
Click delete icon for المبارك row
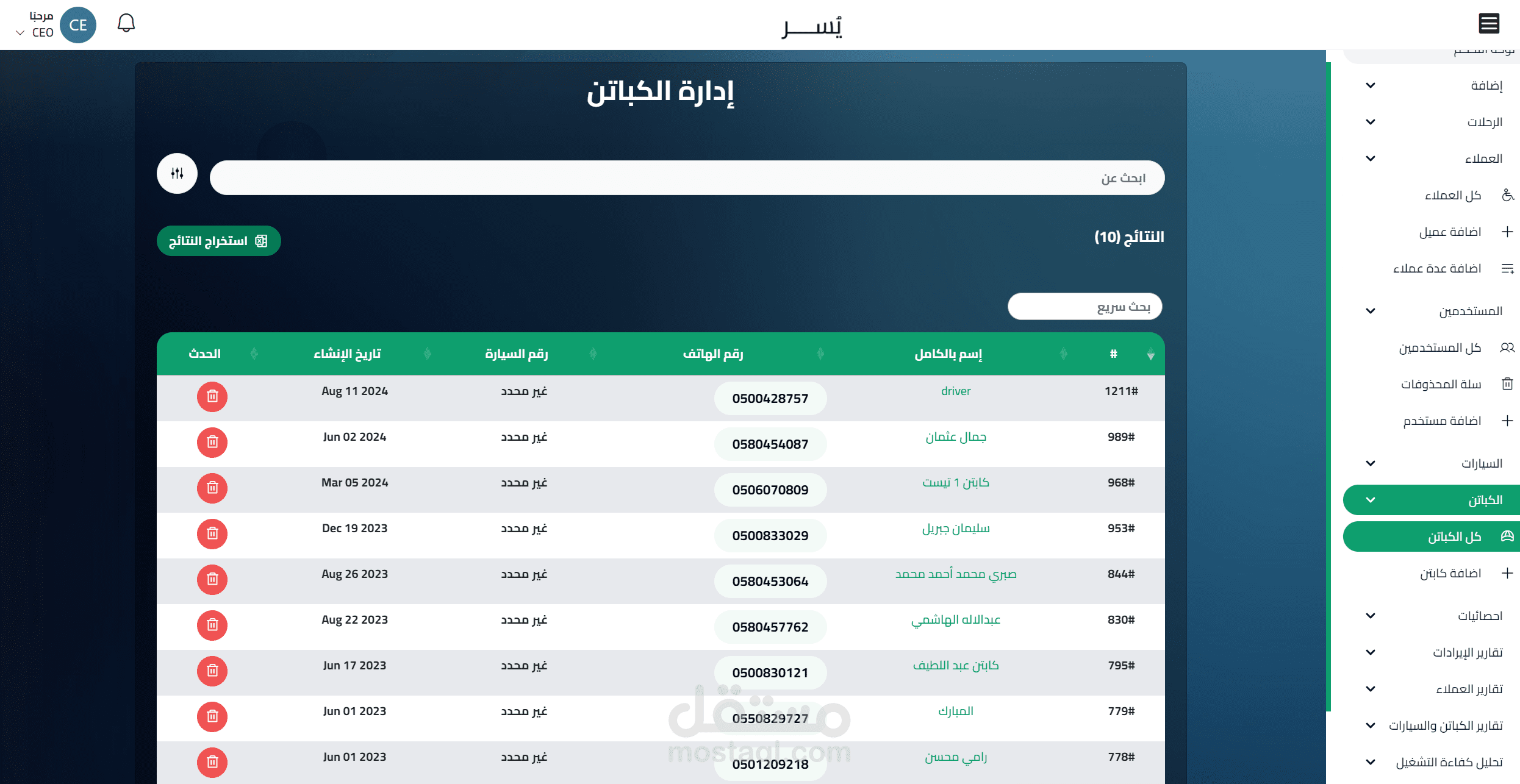click(212, 717)
